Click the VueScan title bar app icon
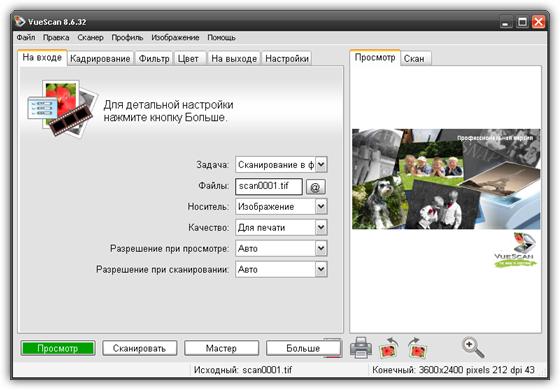 [x=20, y=22]
